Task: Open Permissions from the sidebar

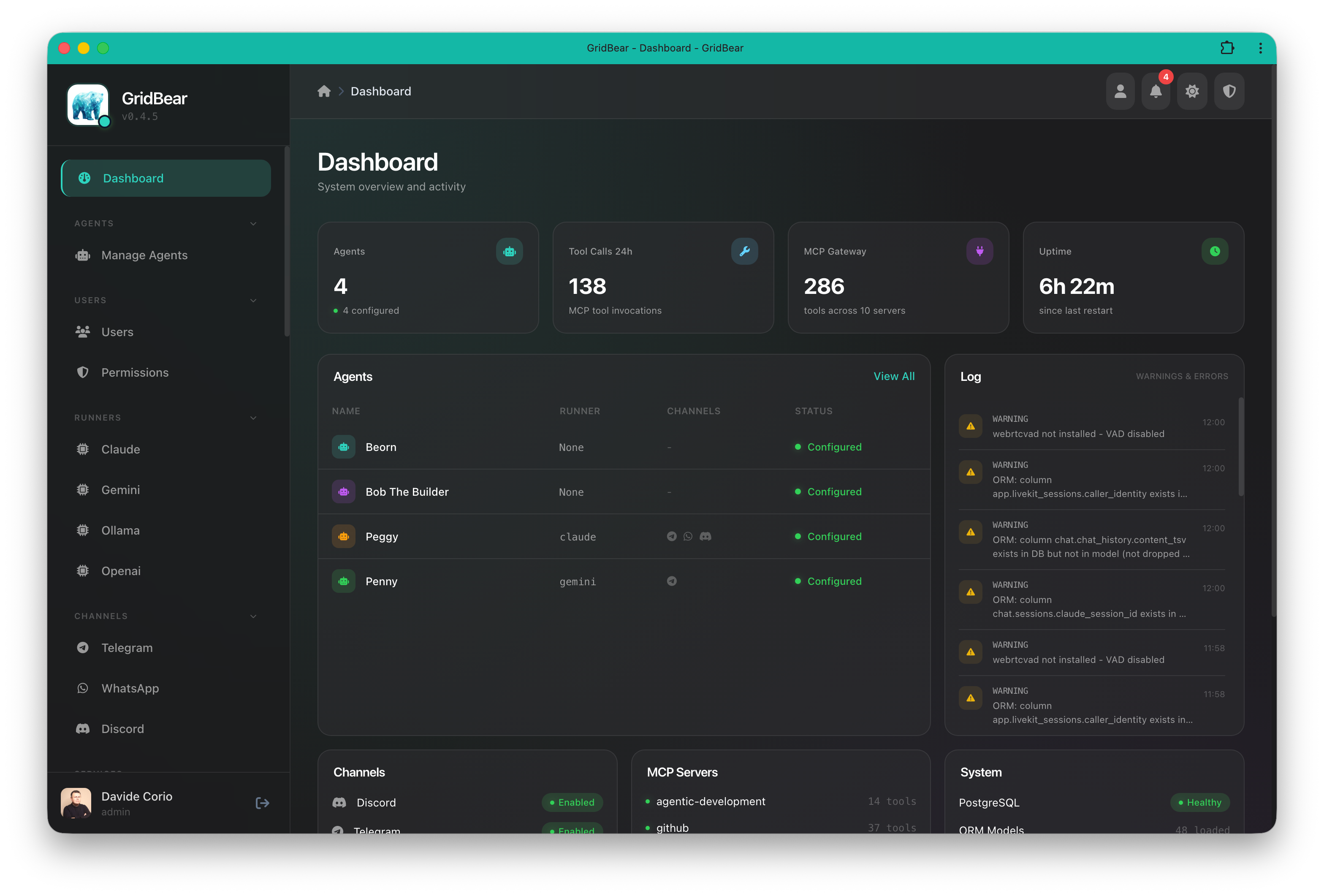Action: click(135, 372)
